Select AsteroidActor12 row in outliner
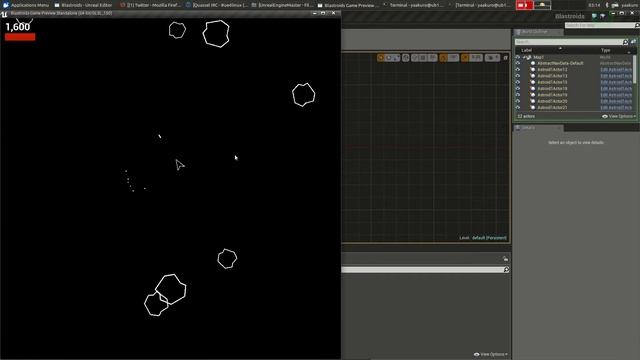 552,70
